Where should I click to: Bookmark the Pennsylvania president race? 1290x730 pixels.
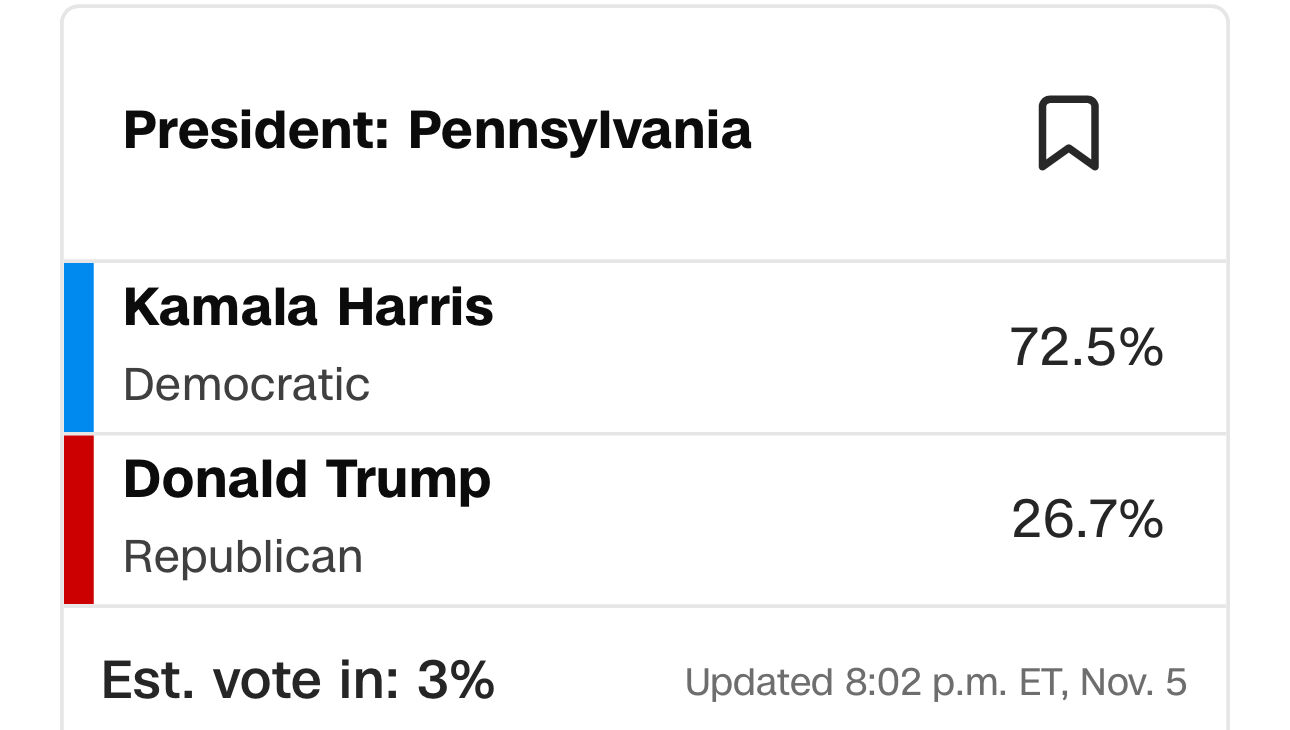(x=1068, y=133)
